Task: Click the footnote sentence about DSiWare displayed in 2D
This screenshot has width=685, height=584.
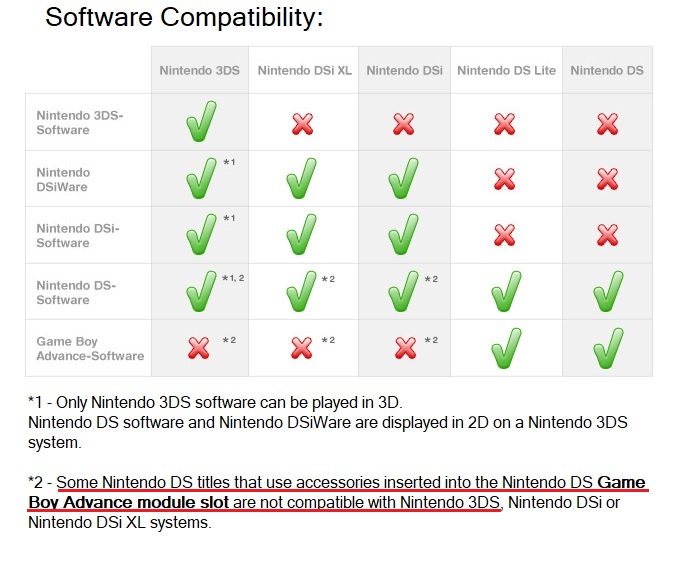Action: pyautogui.click(x=328, y=432)
